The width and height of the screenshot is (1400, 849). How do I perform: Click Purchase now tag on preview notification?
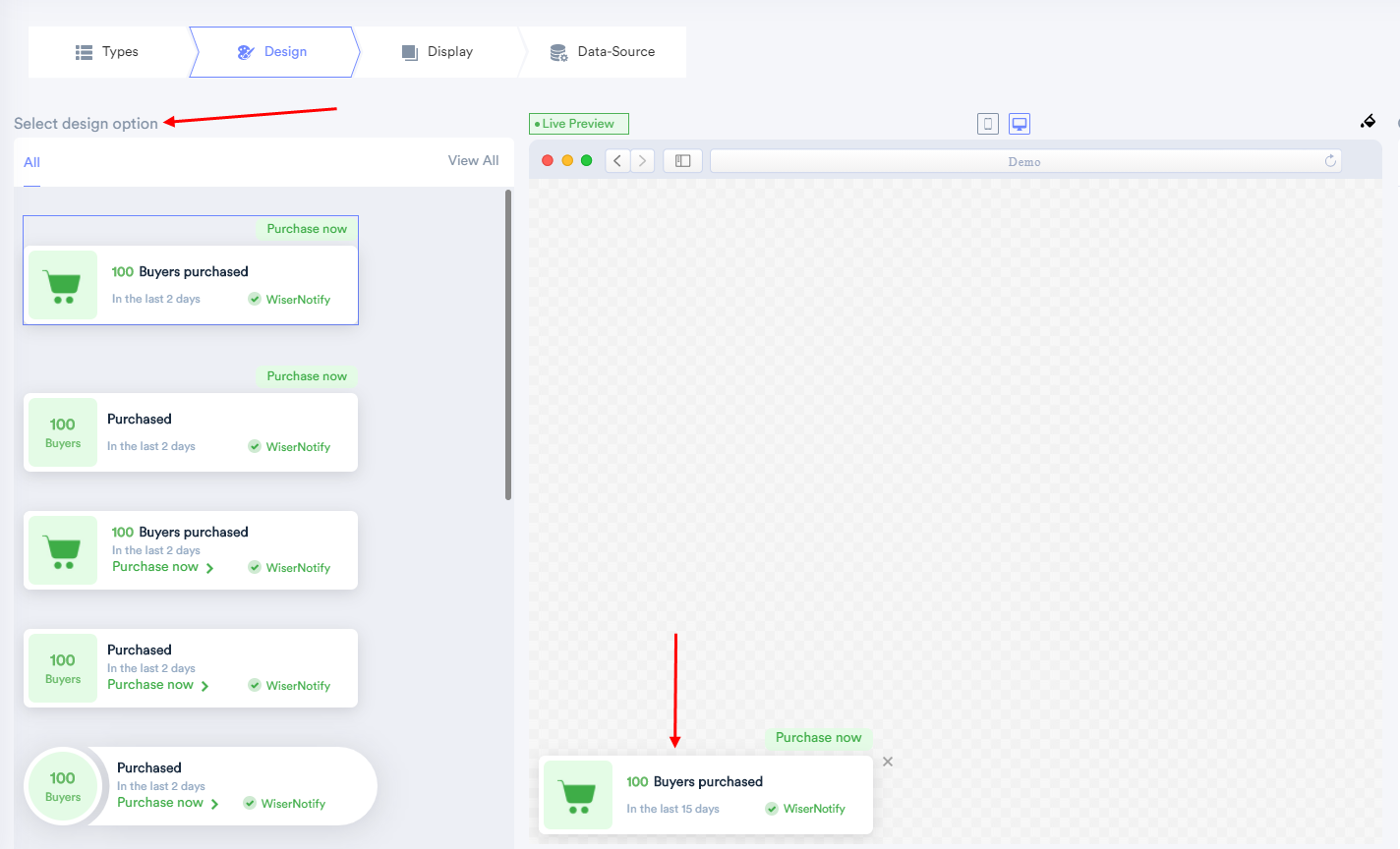tap(818, 738)
